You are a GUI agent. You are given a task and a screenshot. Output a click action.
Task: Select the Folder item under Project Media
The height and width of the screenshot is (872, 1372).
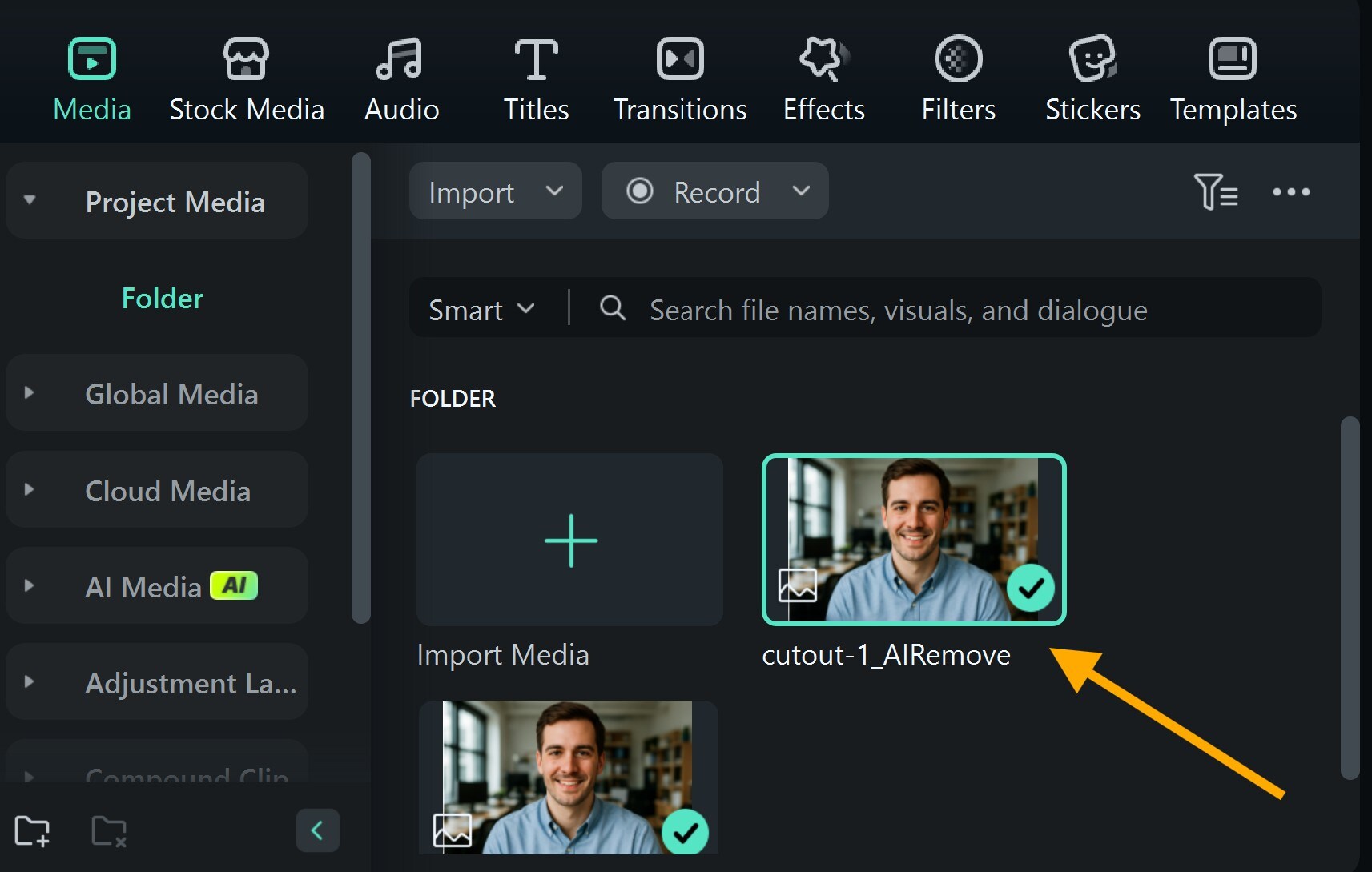[162, 298]
